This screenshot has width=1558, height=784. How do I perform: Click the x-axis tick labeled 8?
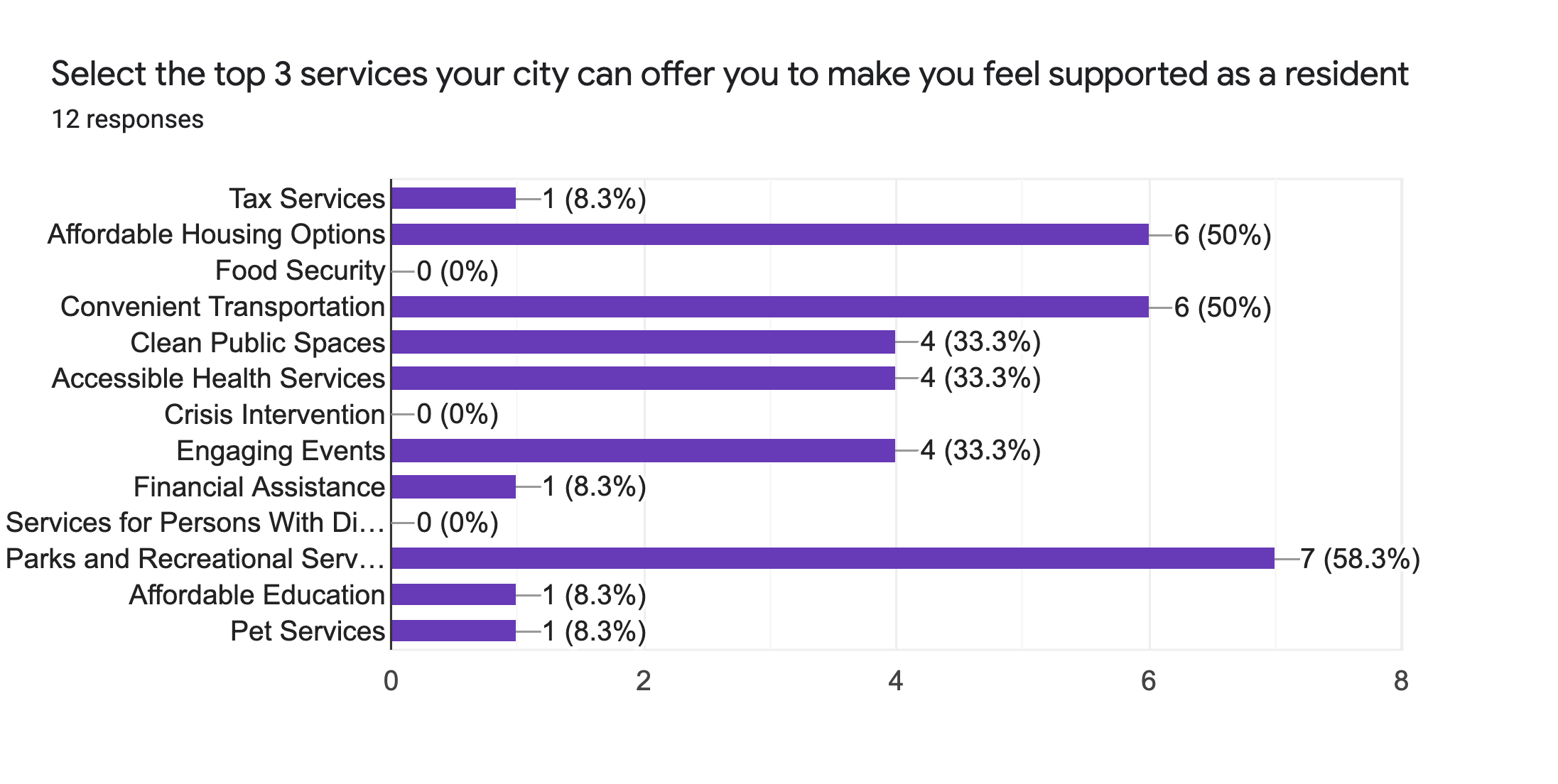(x=1401, y=681)
